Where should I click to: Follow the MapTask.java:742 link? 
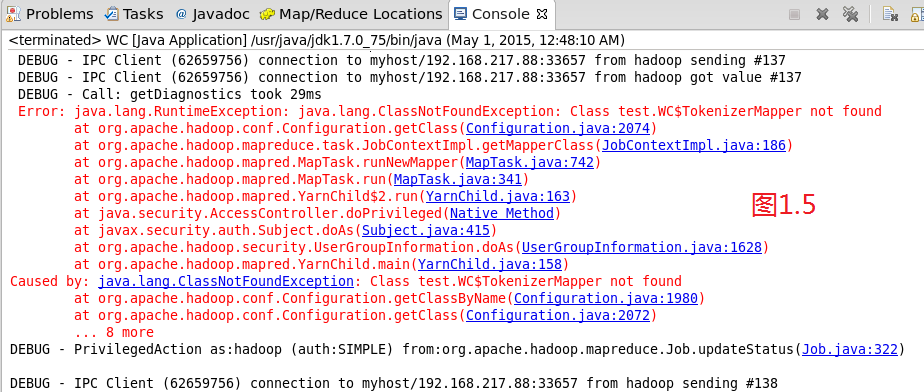(530, 162)
